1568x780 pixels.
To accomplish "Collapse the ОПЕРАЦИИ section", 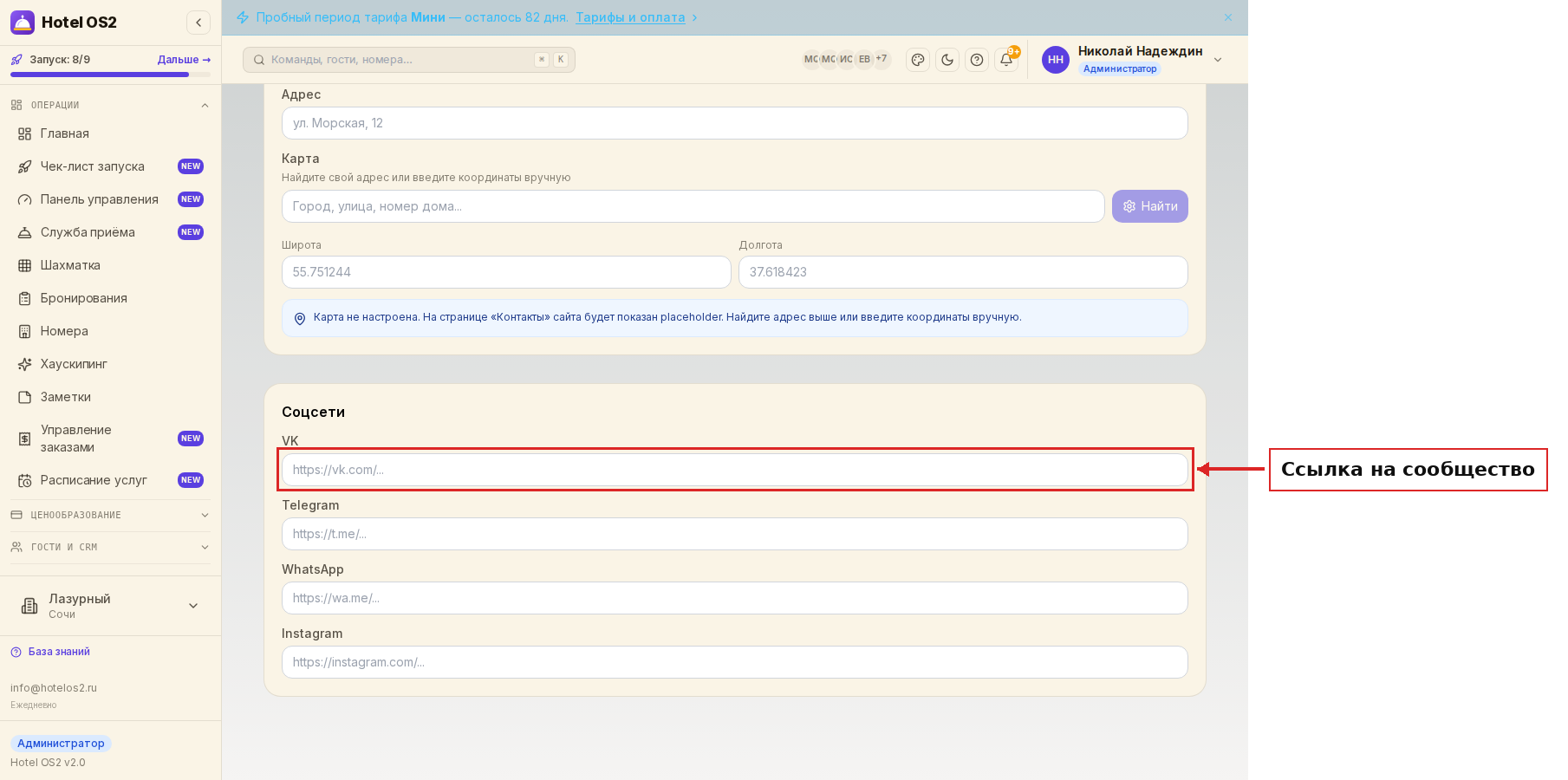I will pyautogui.click(x=110, y=105).
